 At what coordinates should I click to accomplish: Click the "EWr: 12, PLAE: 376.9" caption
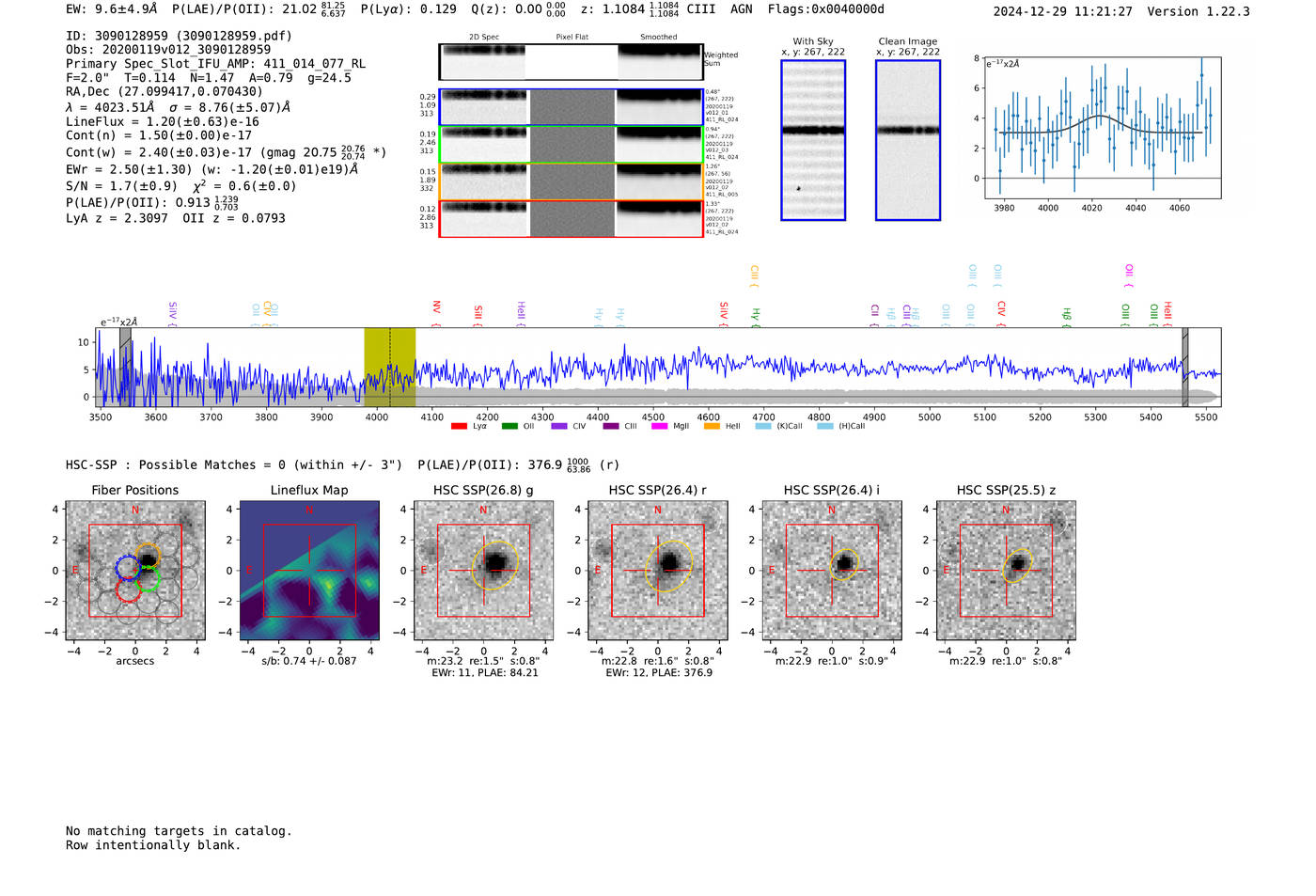click(x=659, y=672)
